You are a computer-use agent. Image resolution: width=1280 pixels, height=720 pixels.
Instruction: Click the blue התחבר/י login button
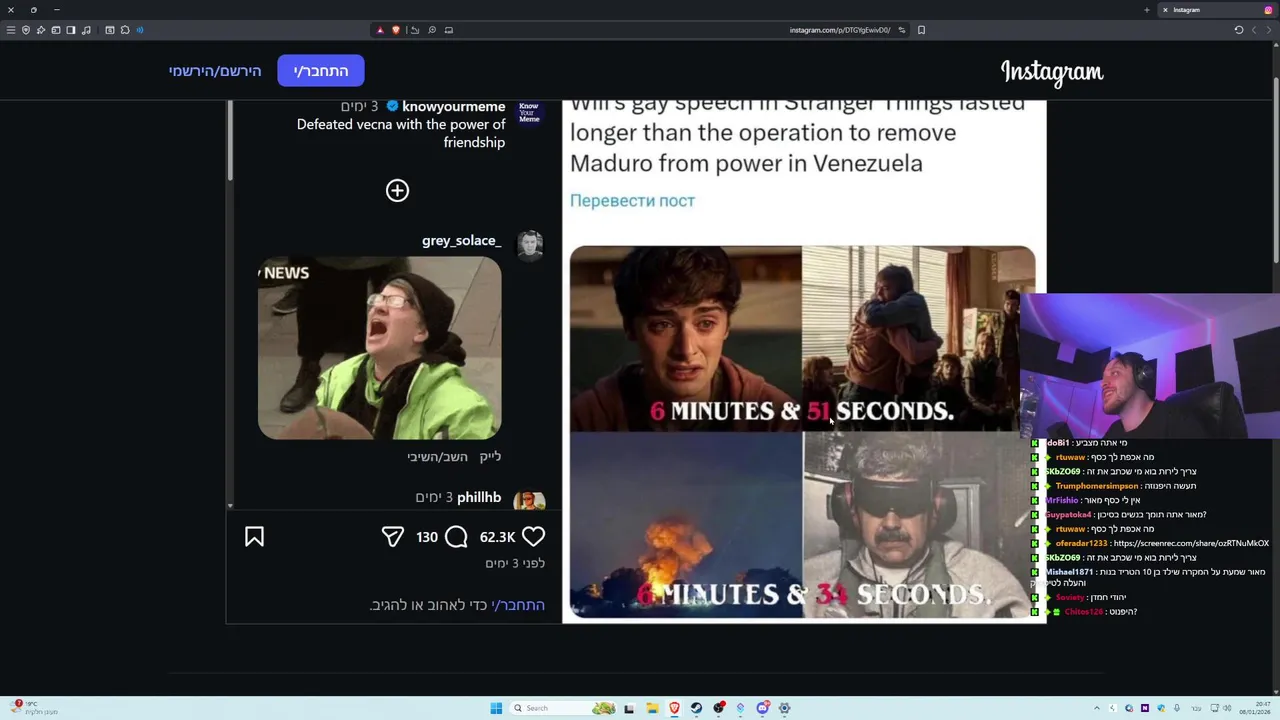(x=320, y=71)
